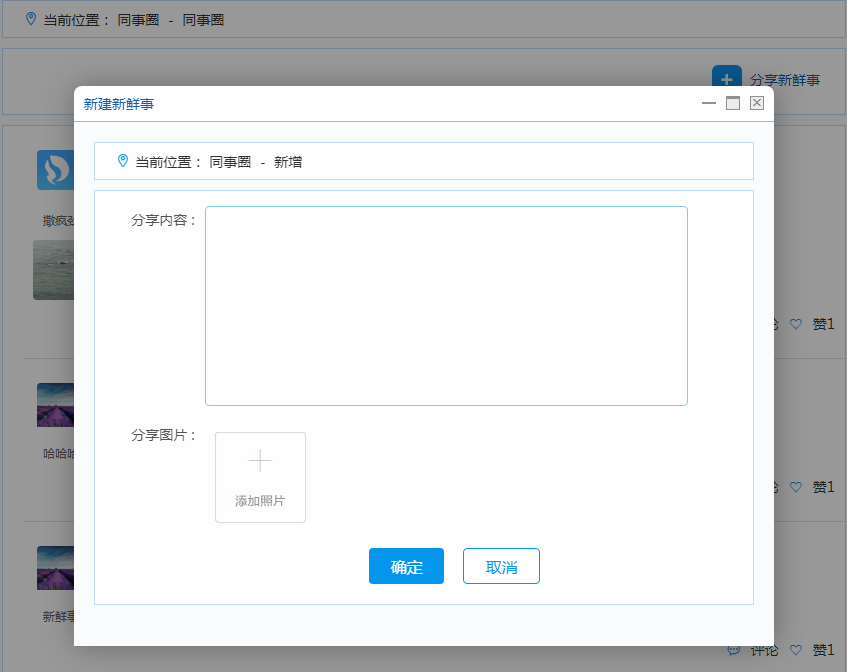The width and height of the screenshot is (847, 672).
Task: Click the blue avatar on the first post
Action: (54, 170)
